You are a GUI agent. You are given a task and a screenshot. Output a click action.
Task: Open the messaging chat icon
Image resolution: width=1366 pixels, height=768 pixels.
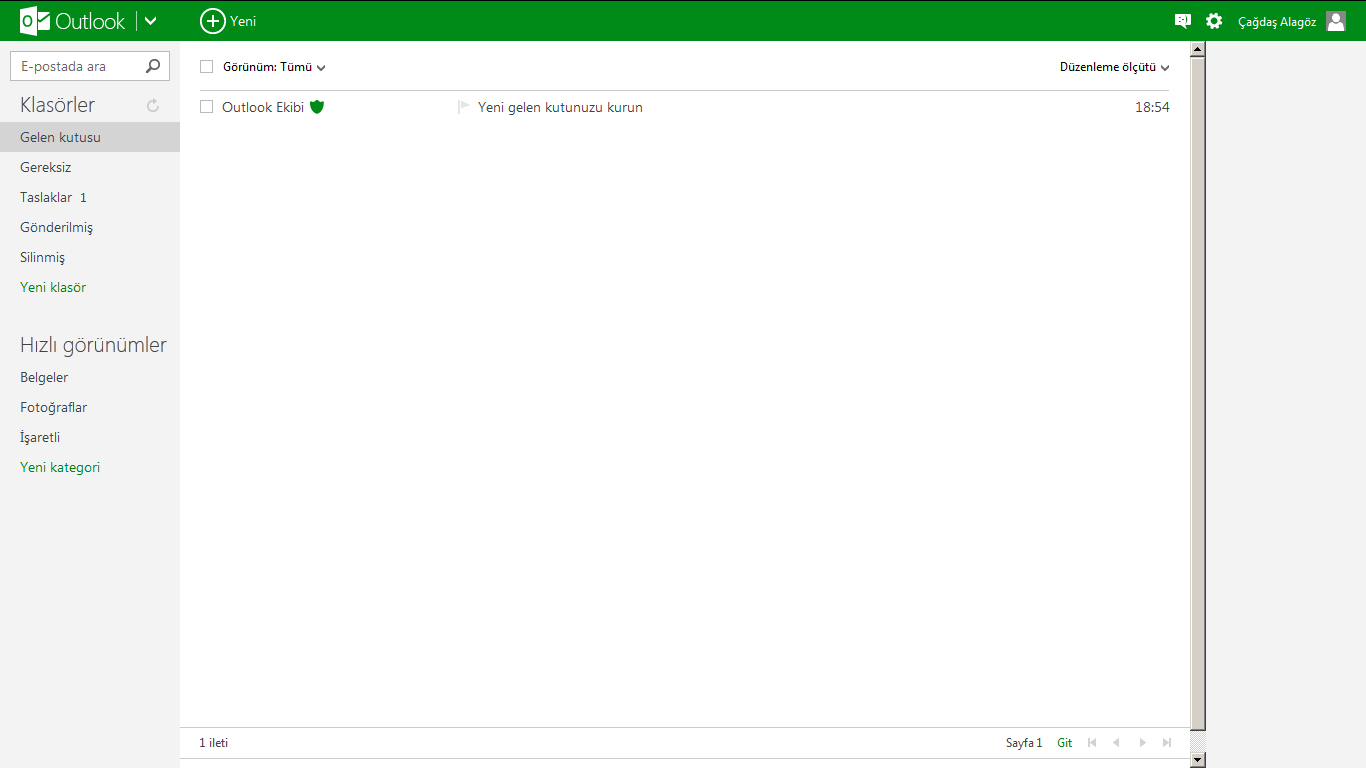[1183, 21]
